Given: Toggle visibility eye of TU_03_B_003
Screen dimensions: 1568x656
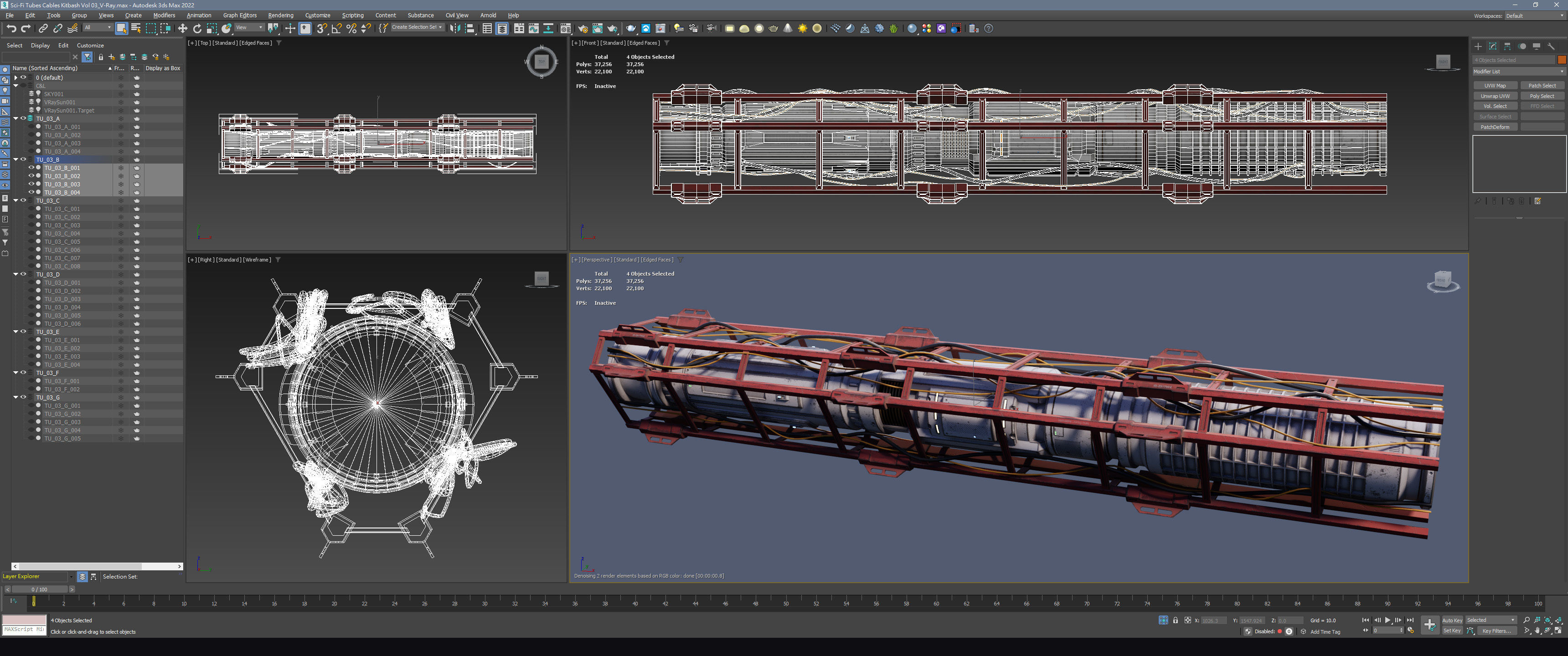Looking at the screenshot, I should [31, 184].
